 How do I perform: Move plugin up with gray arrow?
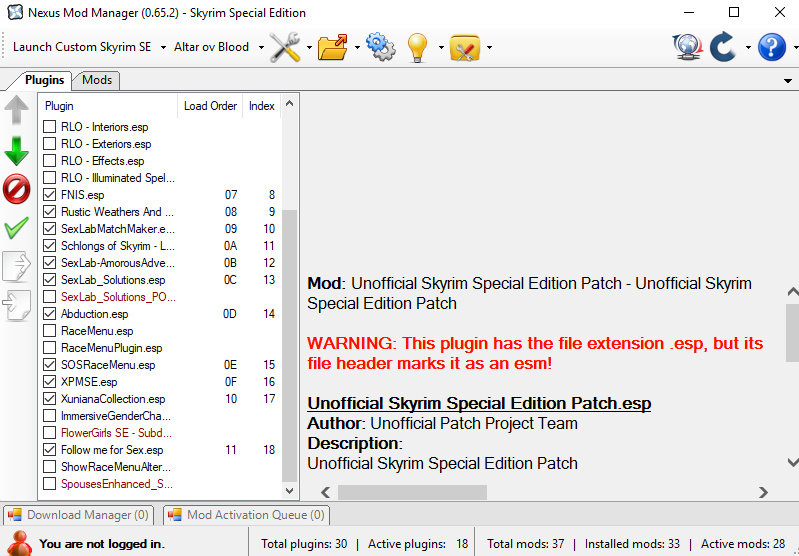tap(16, 110)
